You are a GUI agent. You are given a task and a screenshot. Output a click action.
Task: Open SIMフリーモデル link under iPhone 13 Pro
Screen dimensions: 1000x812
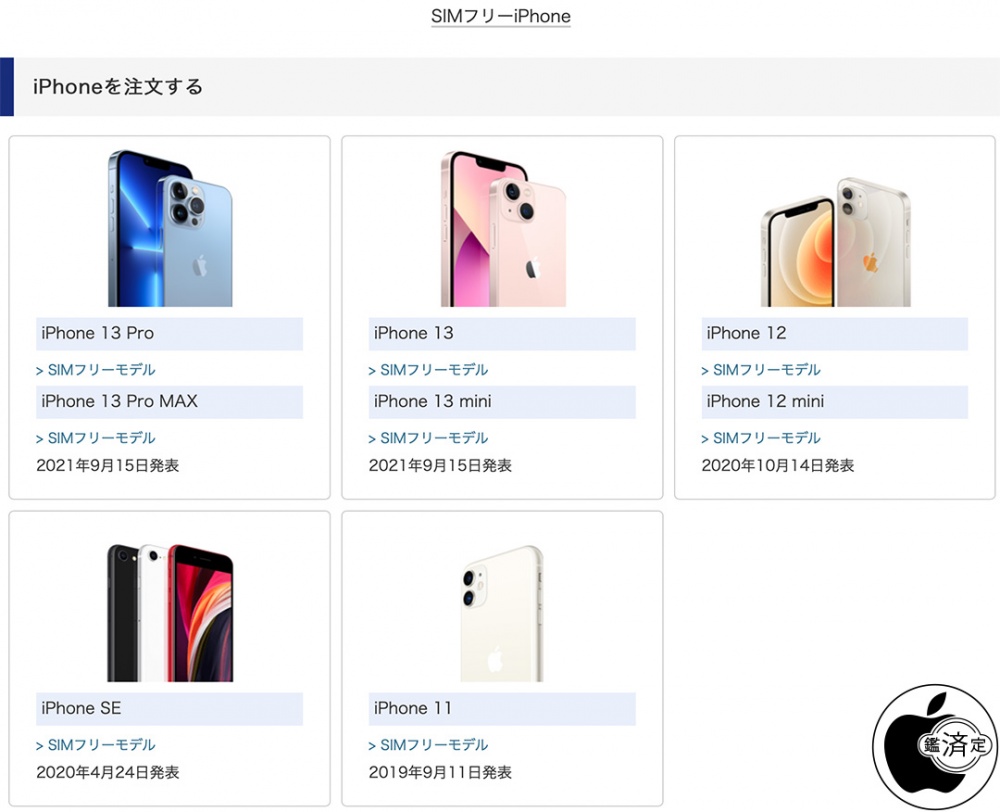tap(96, 369)
